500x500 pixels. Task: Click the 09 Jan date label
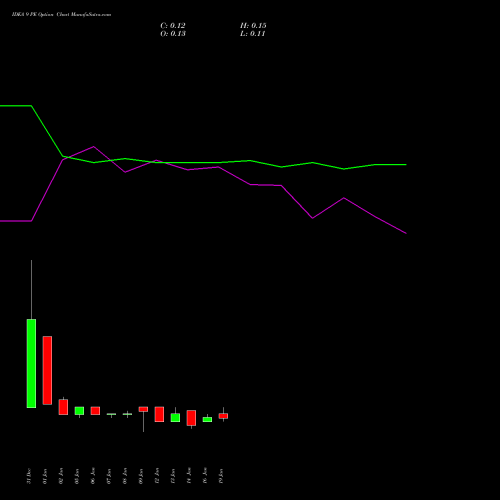click(x=141, y=476)
